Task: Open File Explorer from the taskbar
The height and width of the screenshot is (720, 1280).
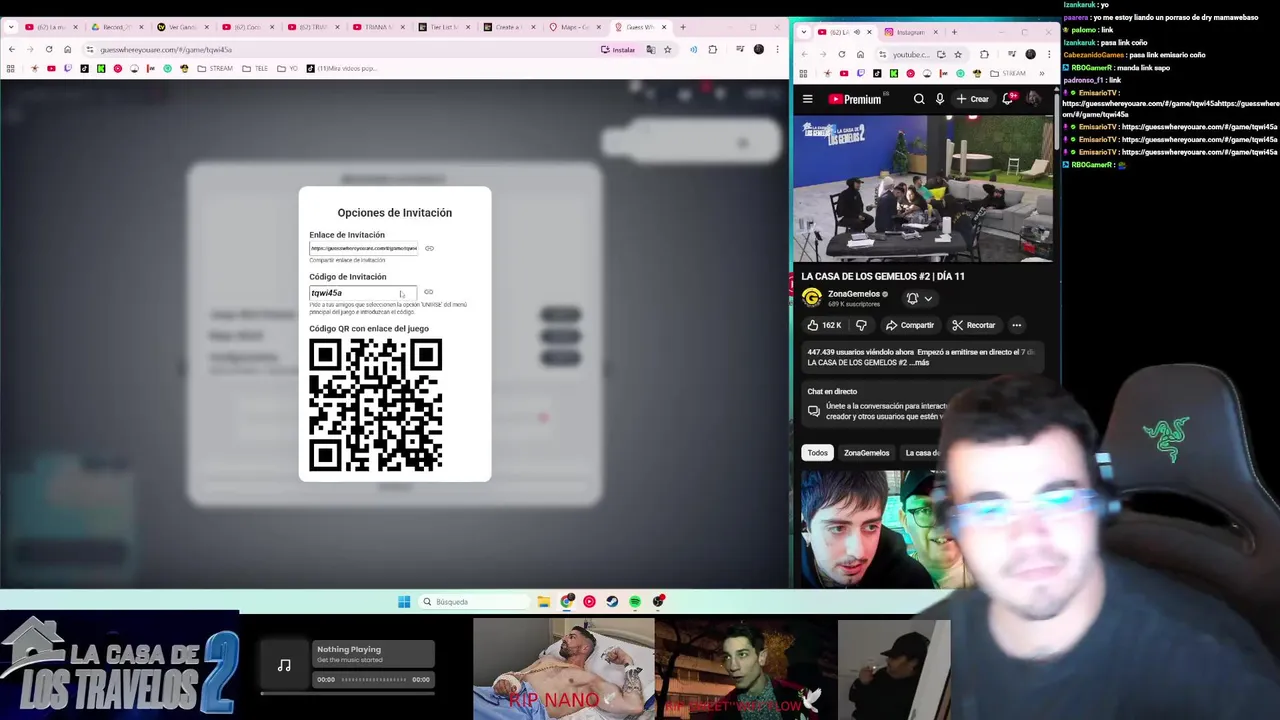Action: click(x=543, y=602)
